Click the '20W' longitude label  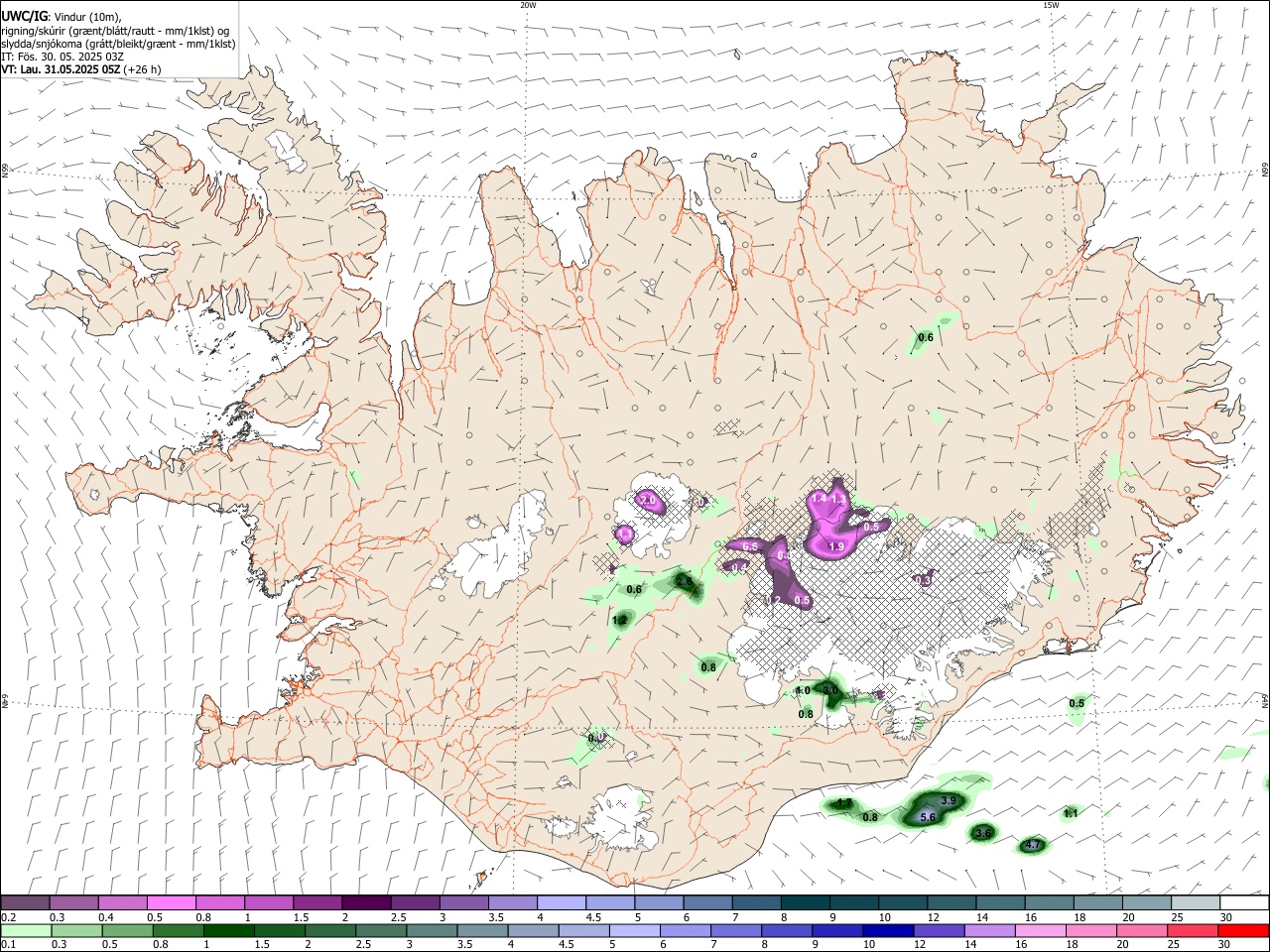tap(528, 5)
